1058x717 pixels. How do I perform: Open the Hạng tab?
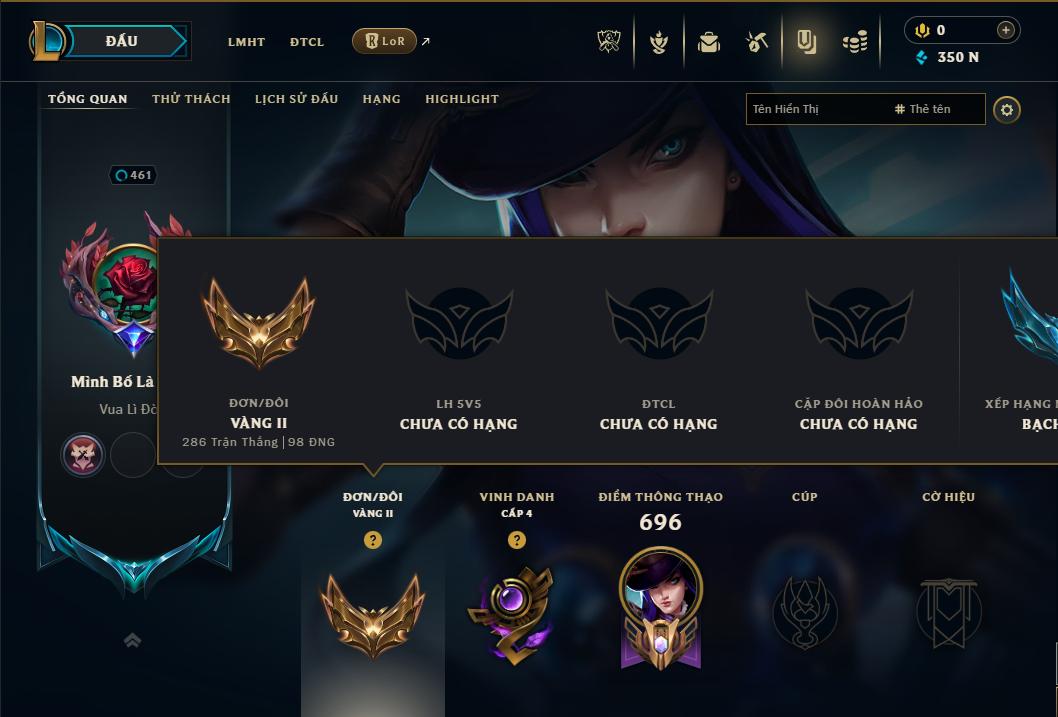click(381, 98)
